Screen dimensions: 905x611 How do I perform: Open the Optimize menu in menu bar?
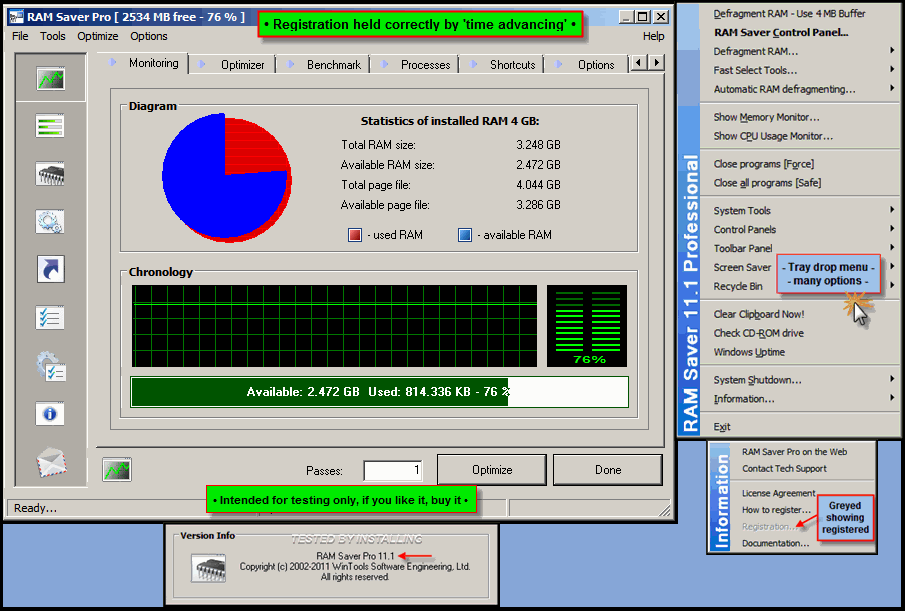click(x=97, y=36)
